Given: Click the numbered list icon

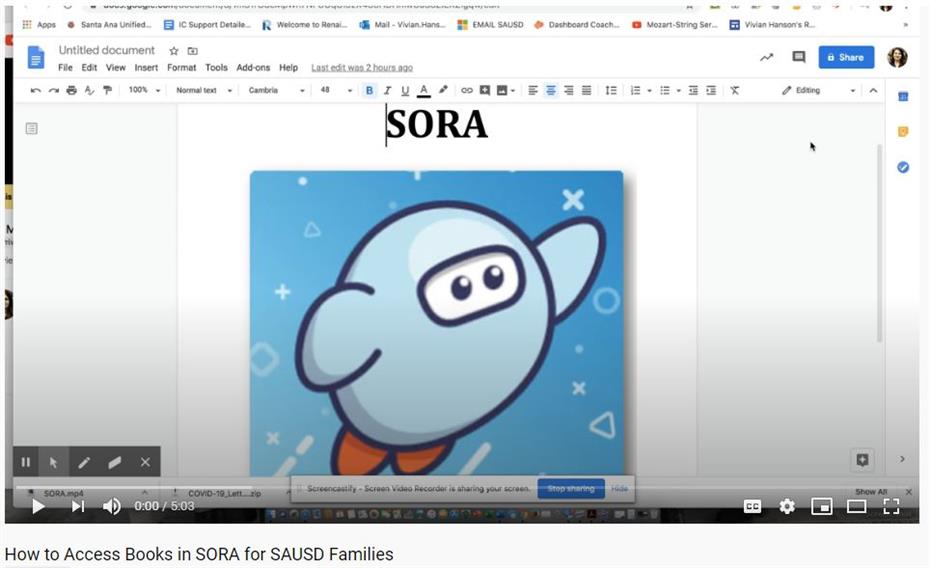Looking at the screenshot, I should [635, 91].
